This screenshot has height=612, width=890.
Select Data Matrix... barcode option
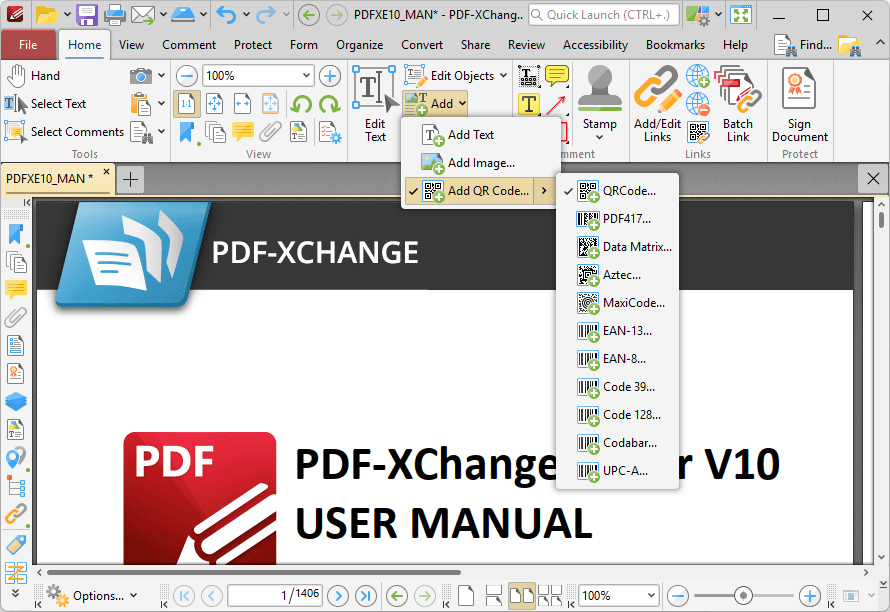coord(618,247)
